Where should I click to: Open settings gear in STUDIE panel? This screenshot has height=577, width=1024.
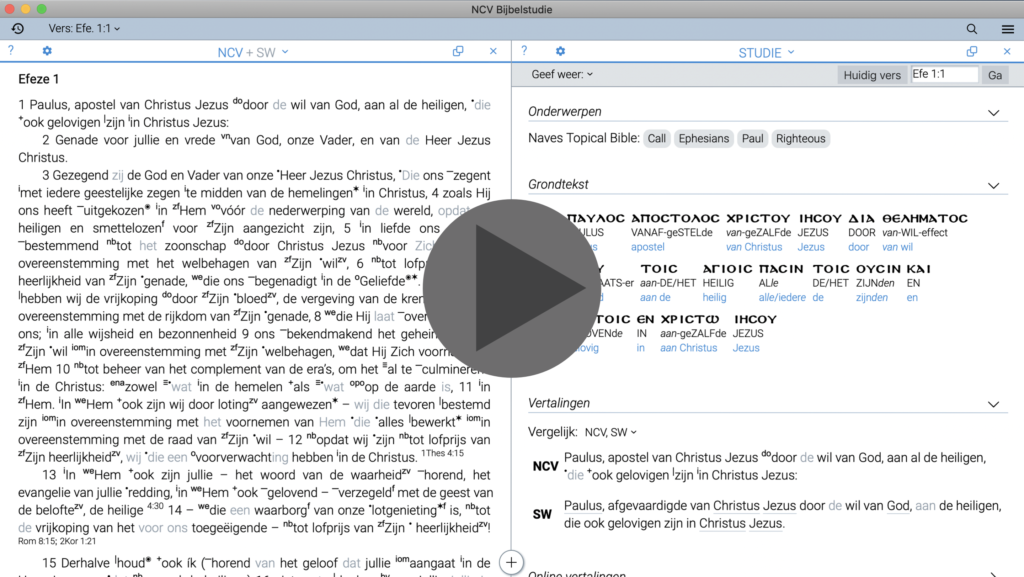(560, 50)
